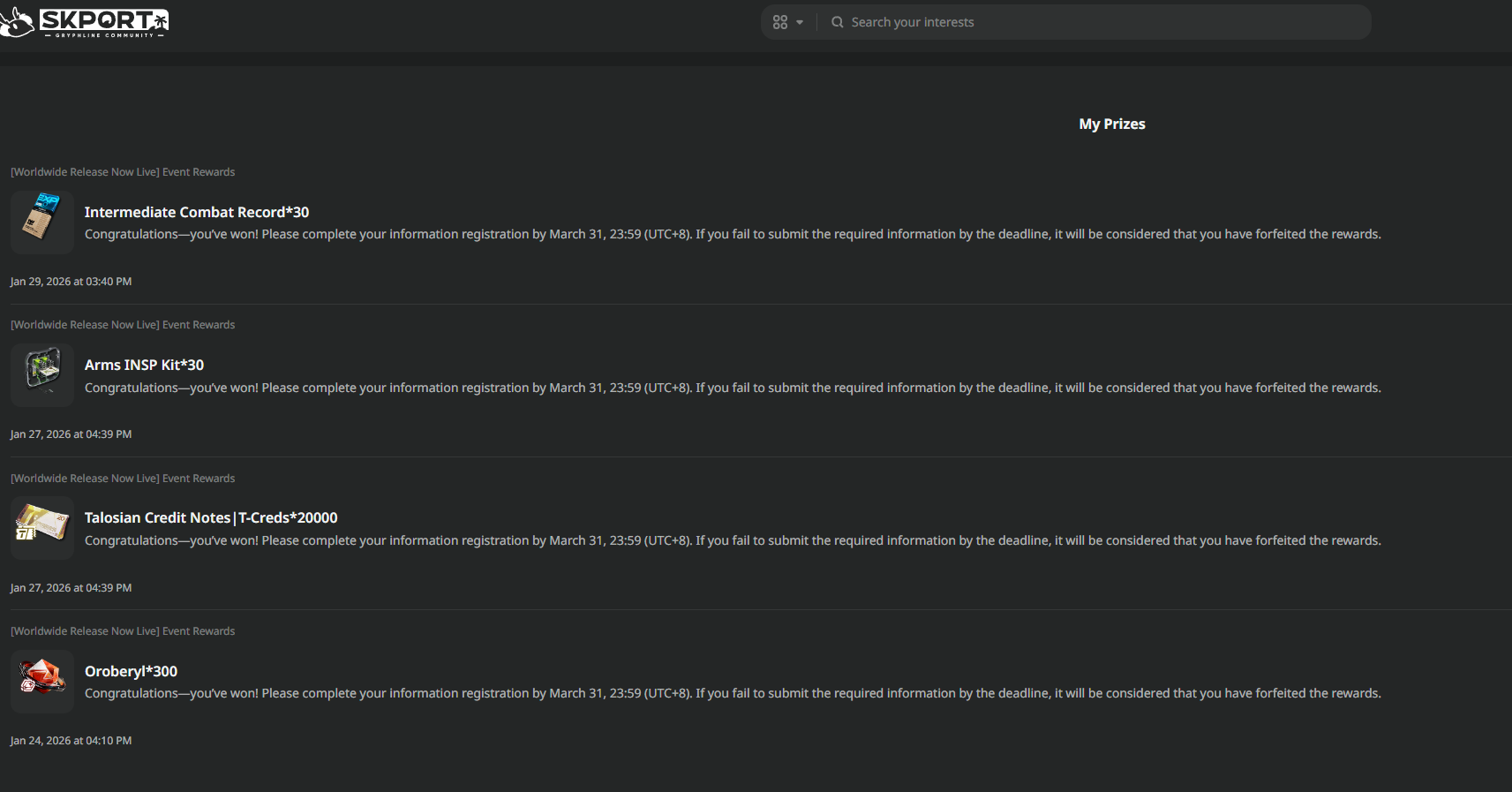Viewport: 1512px width, 792px height.
Task: Click timestamp under Arms INSP Kit
Action: (x=71, y=434)
